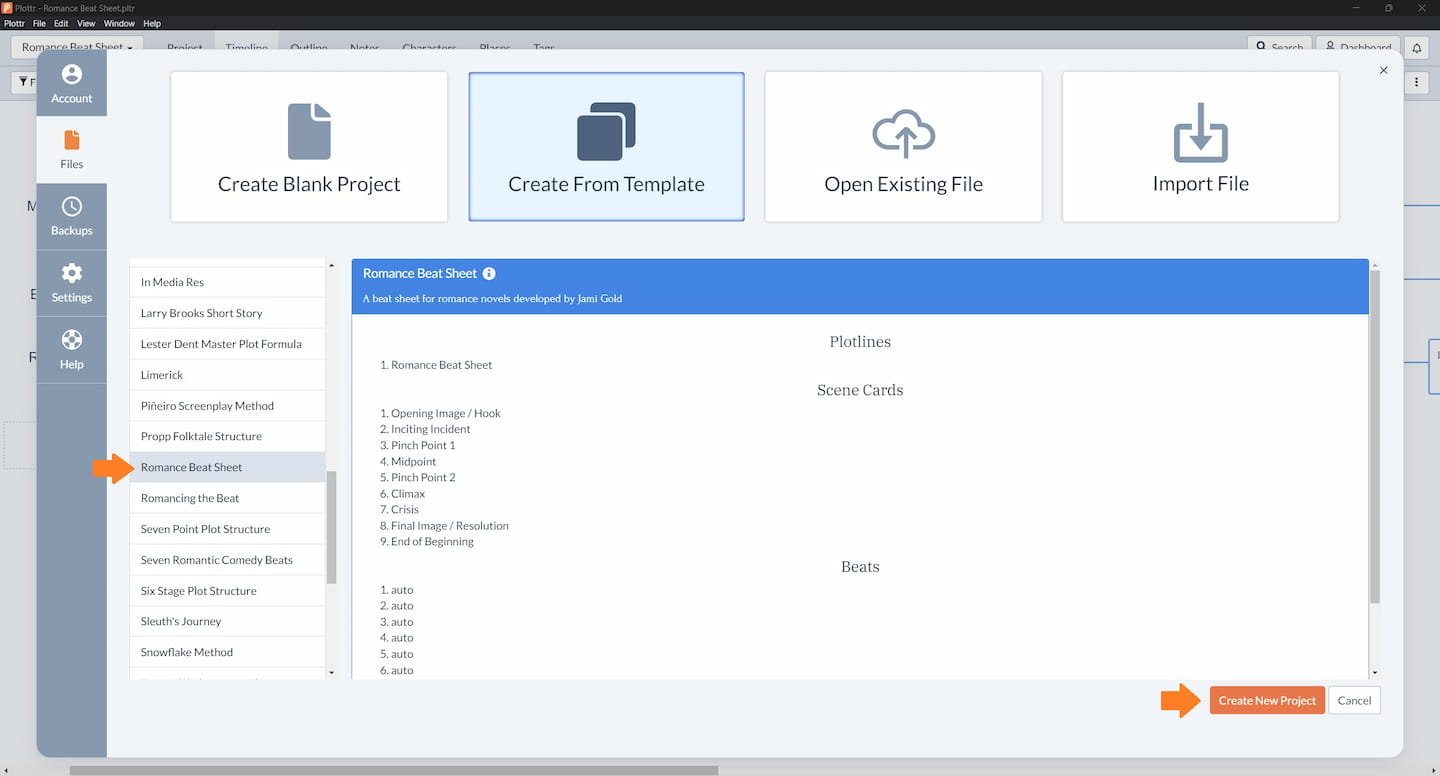Cancel the template selection
1440x776 pixels.
1354,700
